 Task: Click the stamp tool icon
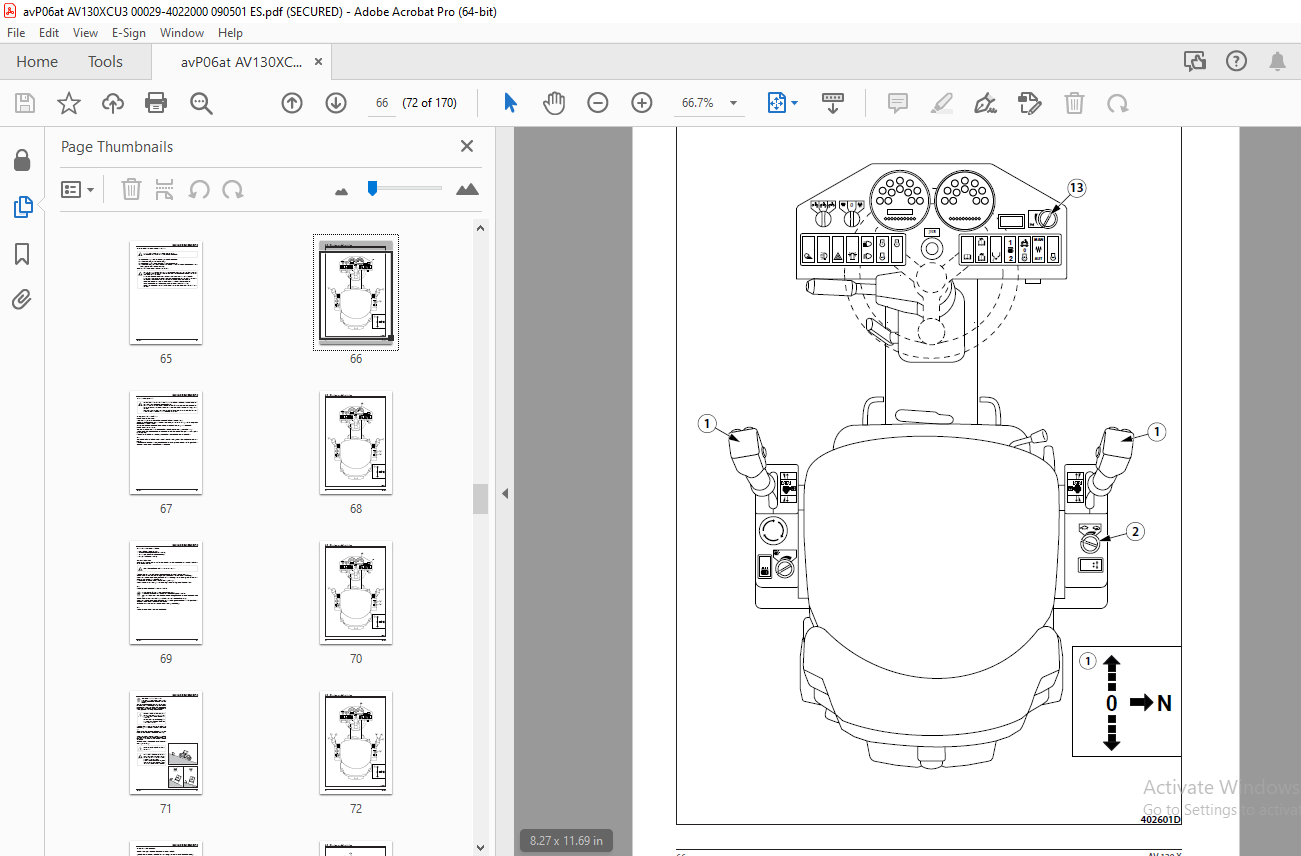1030,103
